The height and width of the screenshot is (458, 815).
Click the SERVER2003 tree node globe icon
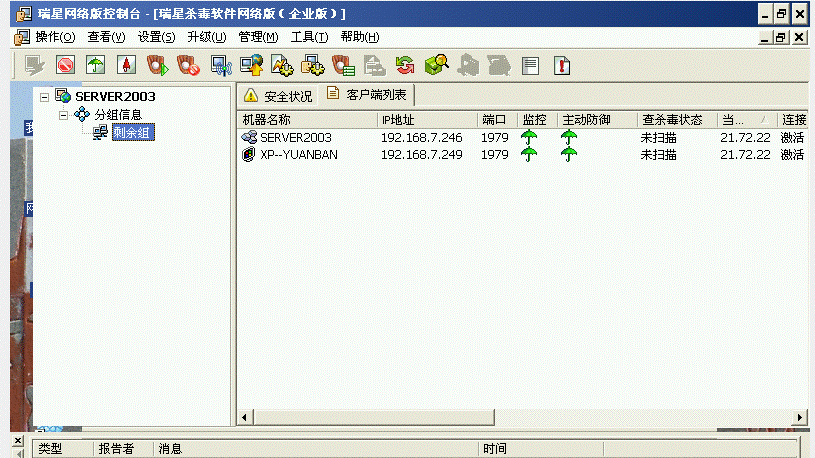(x=63, y=96)
